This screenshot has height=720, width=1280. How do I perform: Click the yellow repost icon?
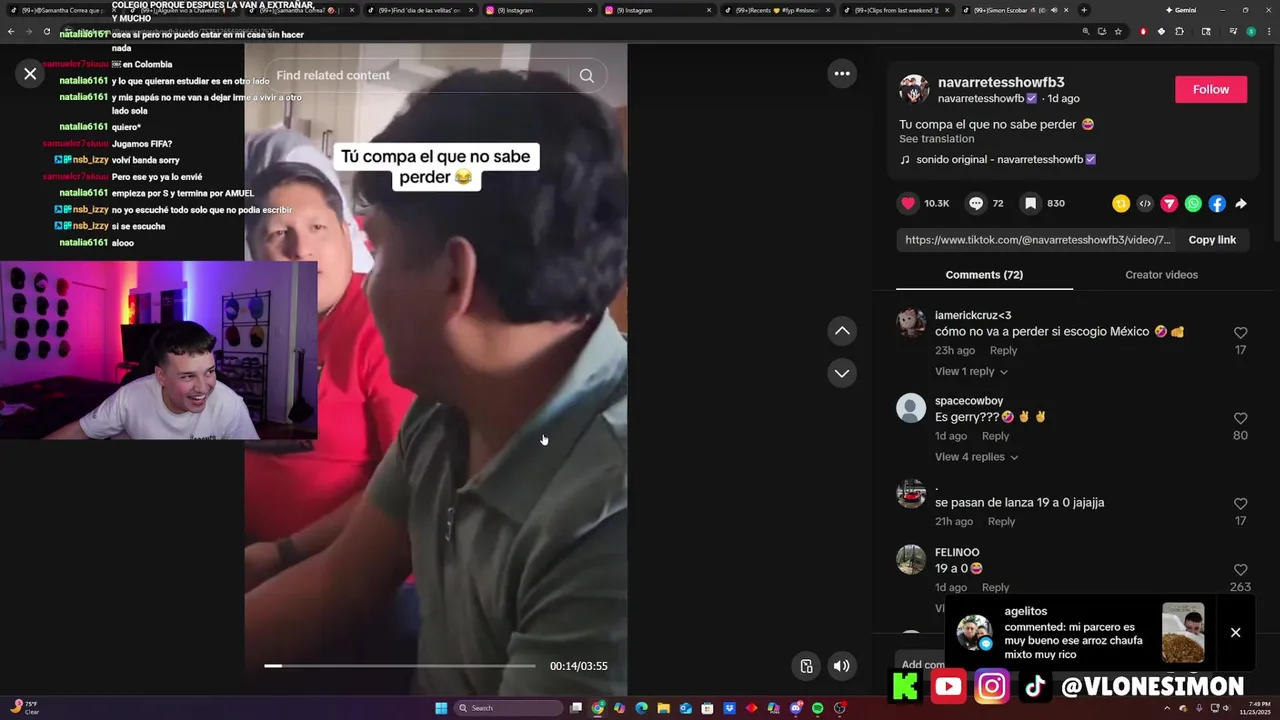[1121, 203]
